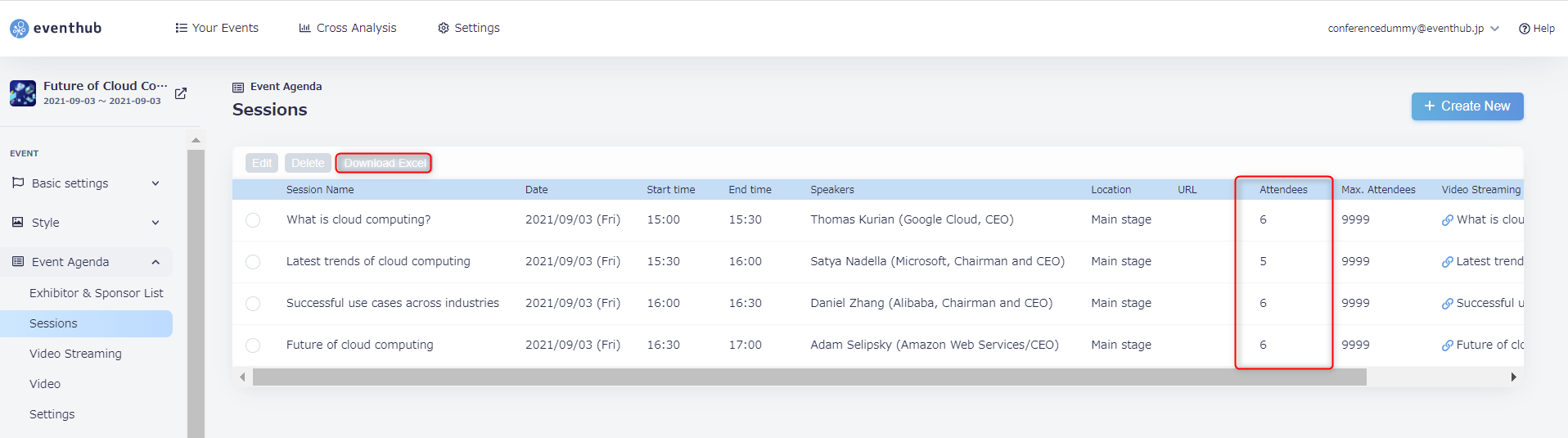Click 'Daniel Zhang (Alibaba, Chairman and CEO)' cell
The height and width of the screenshot is (438, 1568).
(x=931, y=303)
